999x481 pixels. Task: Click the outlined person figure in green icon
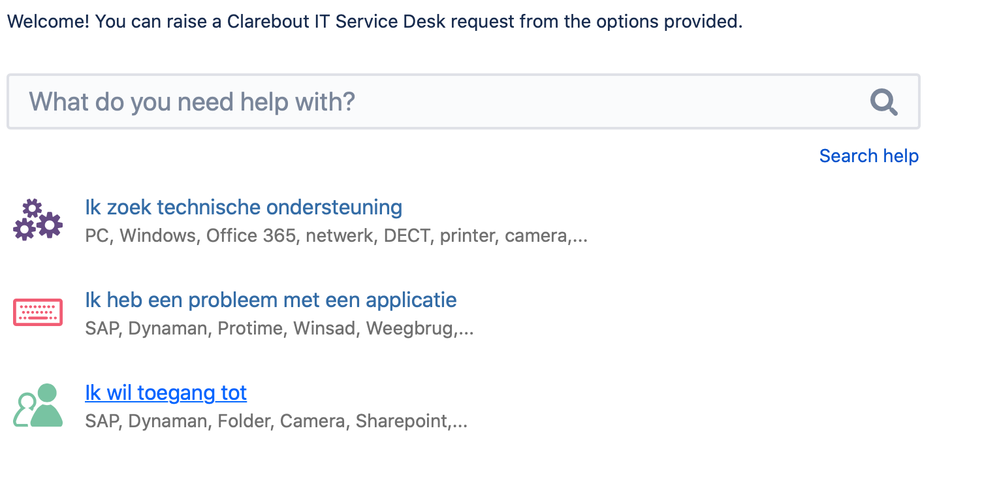pos(24,410)
